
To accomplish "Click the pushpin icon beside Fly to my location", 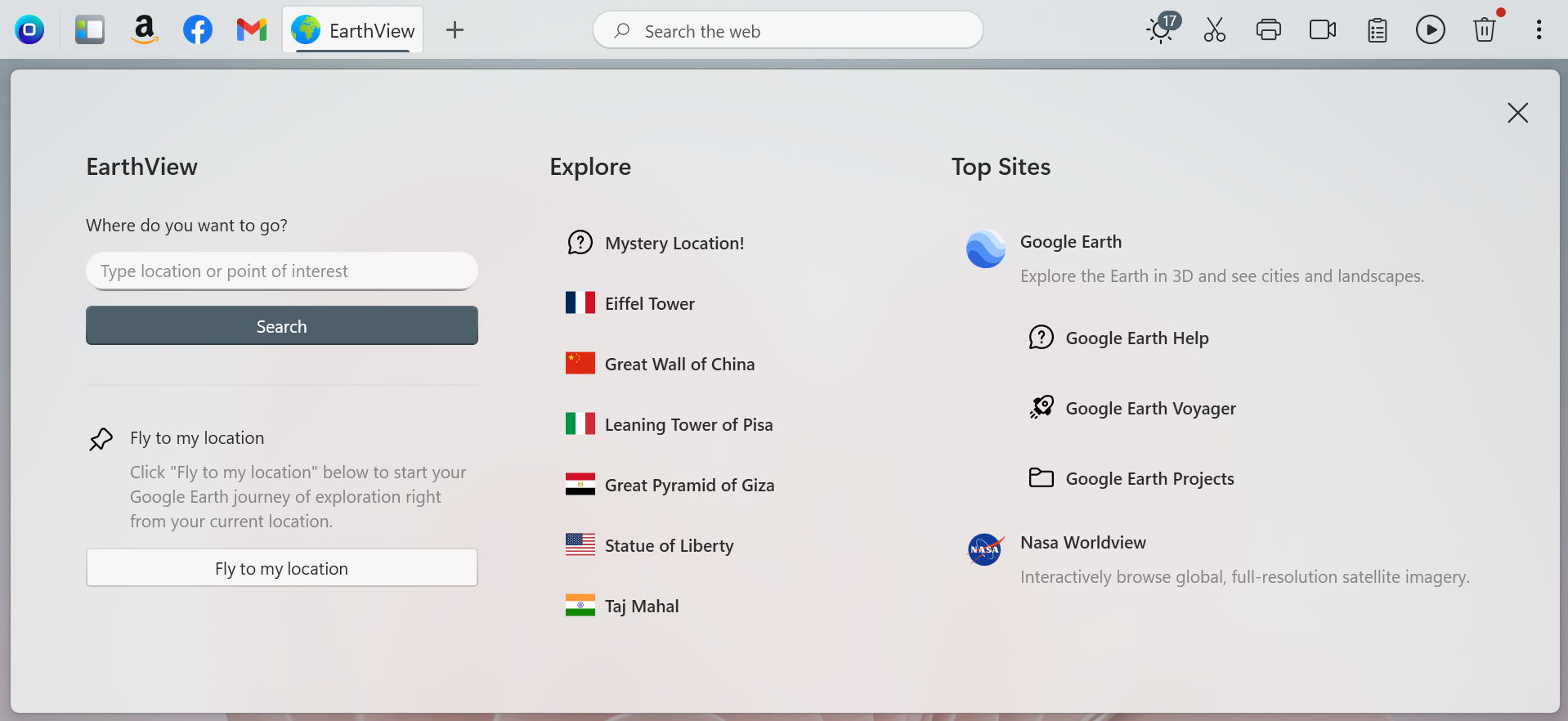I will pos(101,439).
